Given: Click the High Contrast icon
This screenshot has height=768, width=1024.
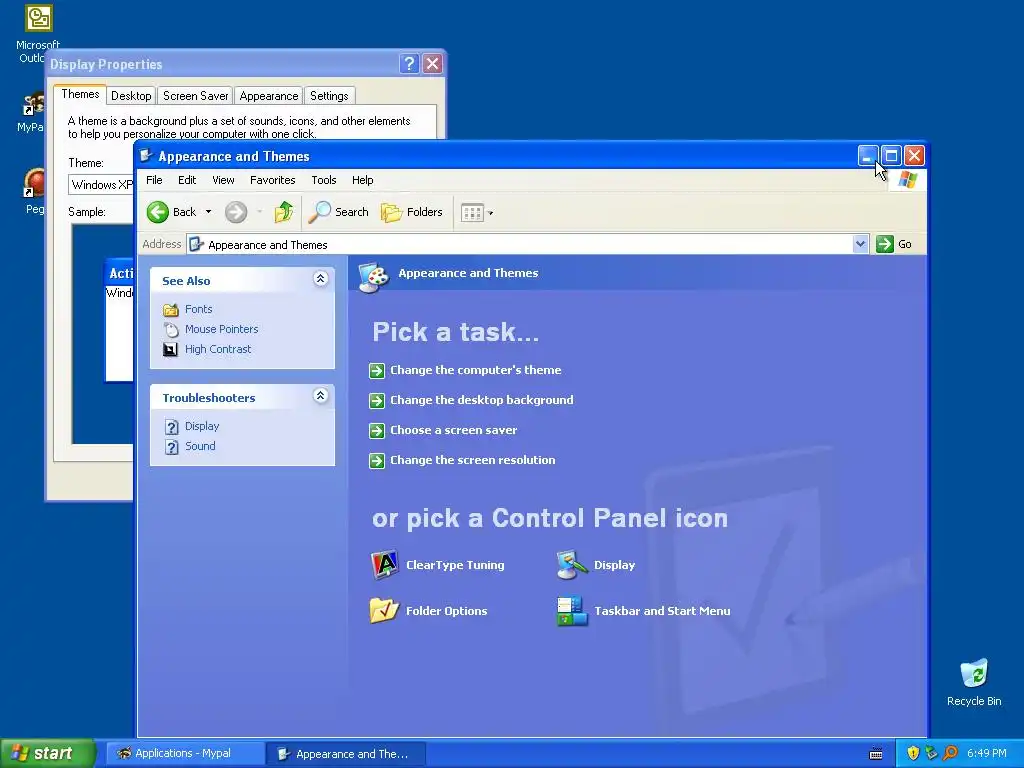Looking at the screenshot, I should (x=170, y=350).
